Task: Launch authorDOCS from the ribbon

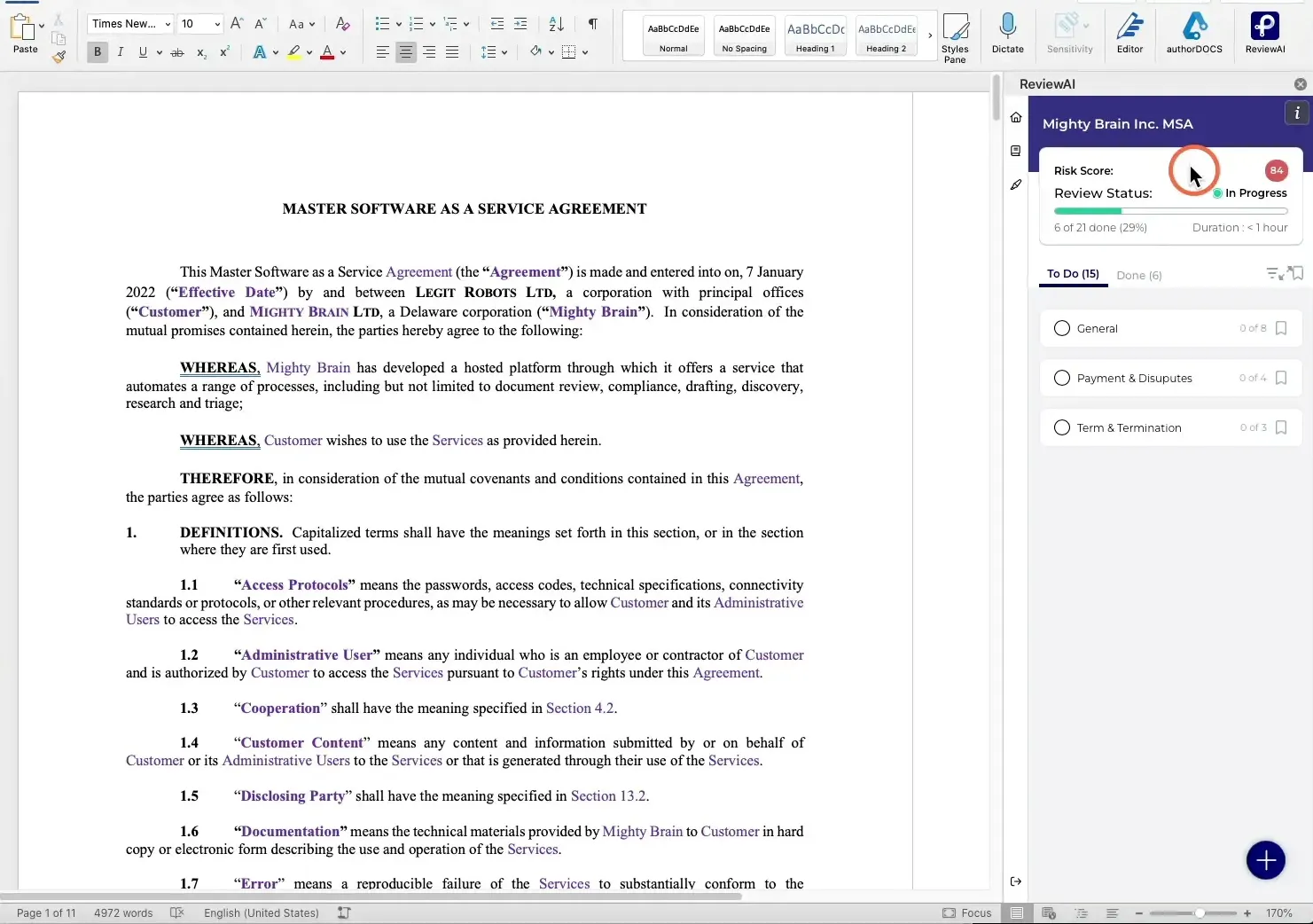Action: coord(1193,34)
